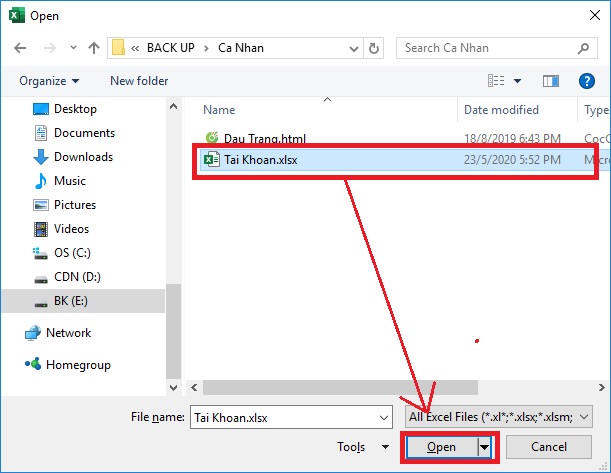Refresh the Ca Nhan folder view

[374, 48]
